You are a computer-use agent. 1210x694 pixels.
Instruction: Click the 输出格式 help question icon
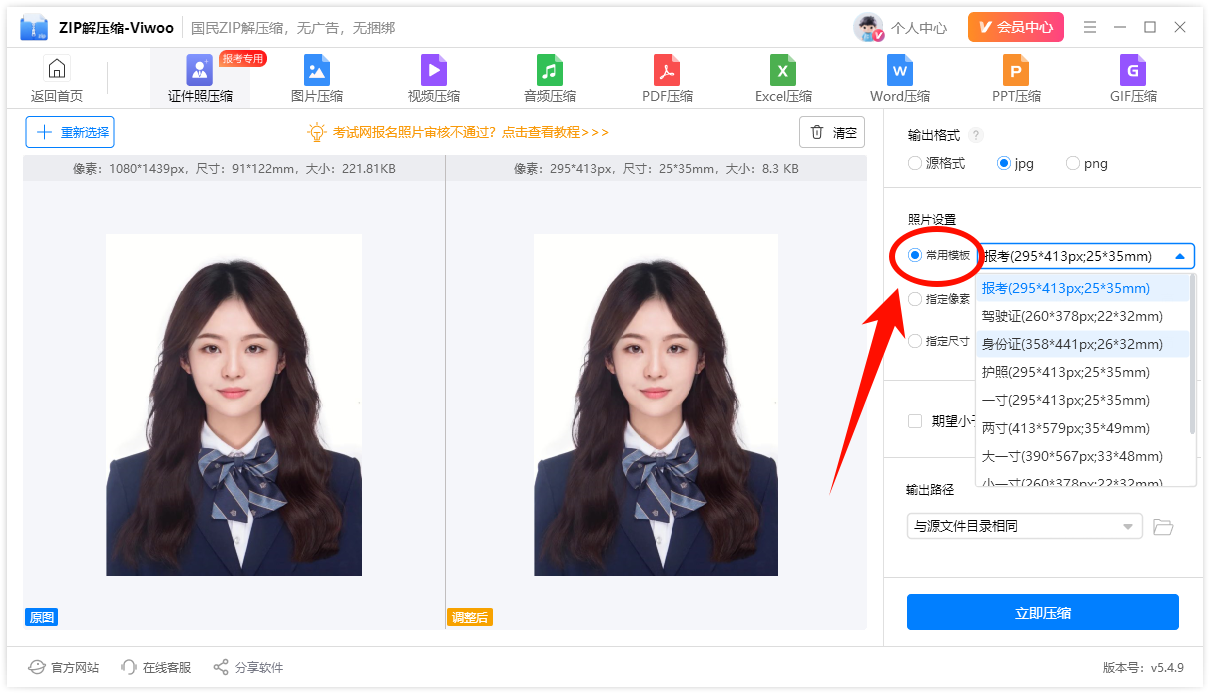click(976, 135)
